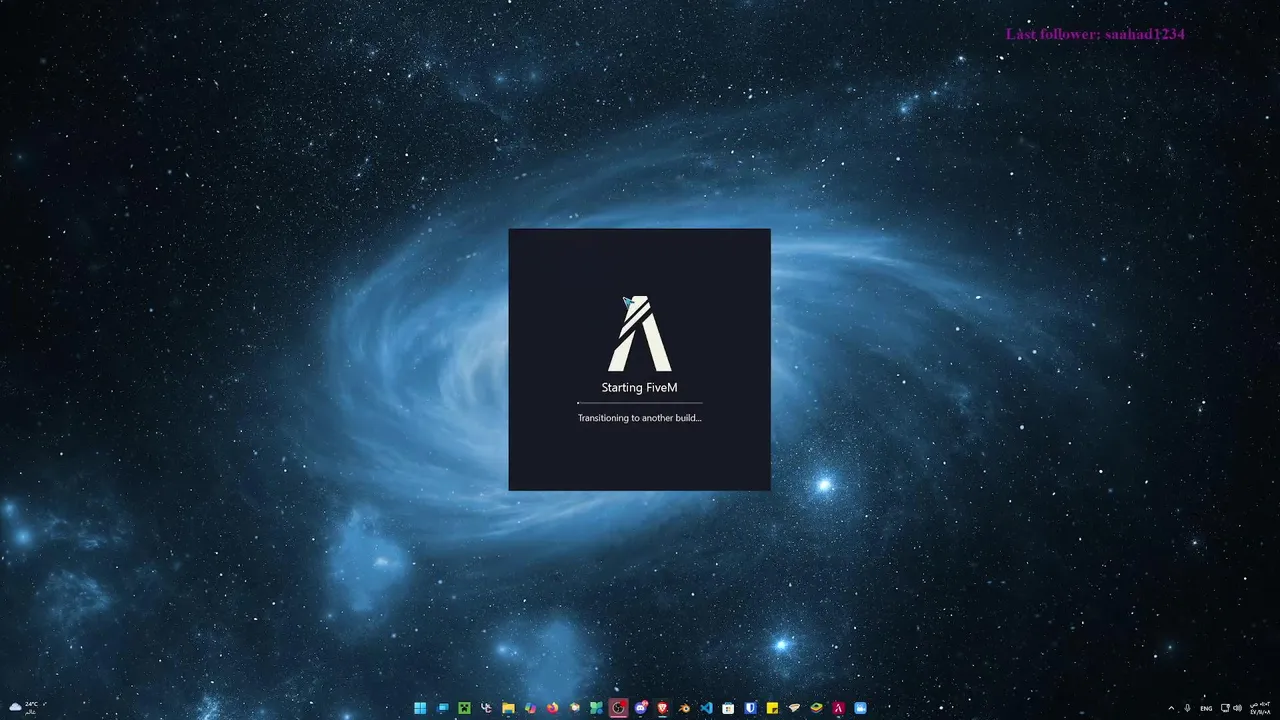Open the network status tray icon
Viewport: 1280px width, 720px height.
pyautogui.click(x=1225, y=708)
